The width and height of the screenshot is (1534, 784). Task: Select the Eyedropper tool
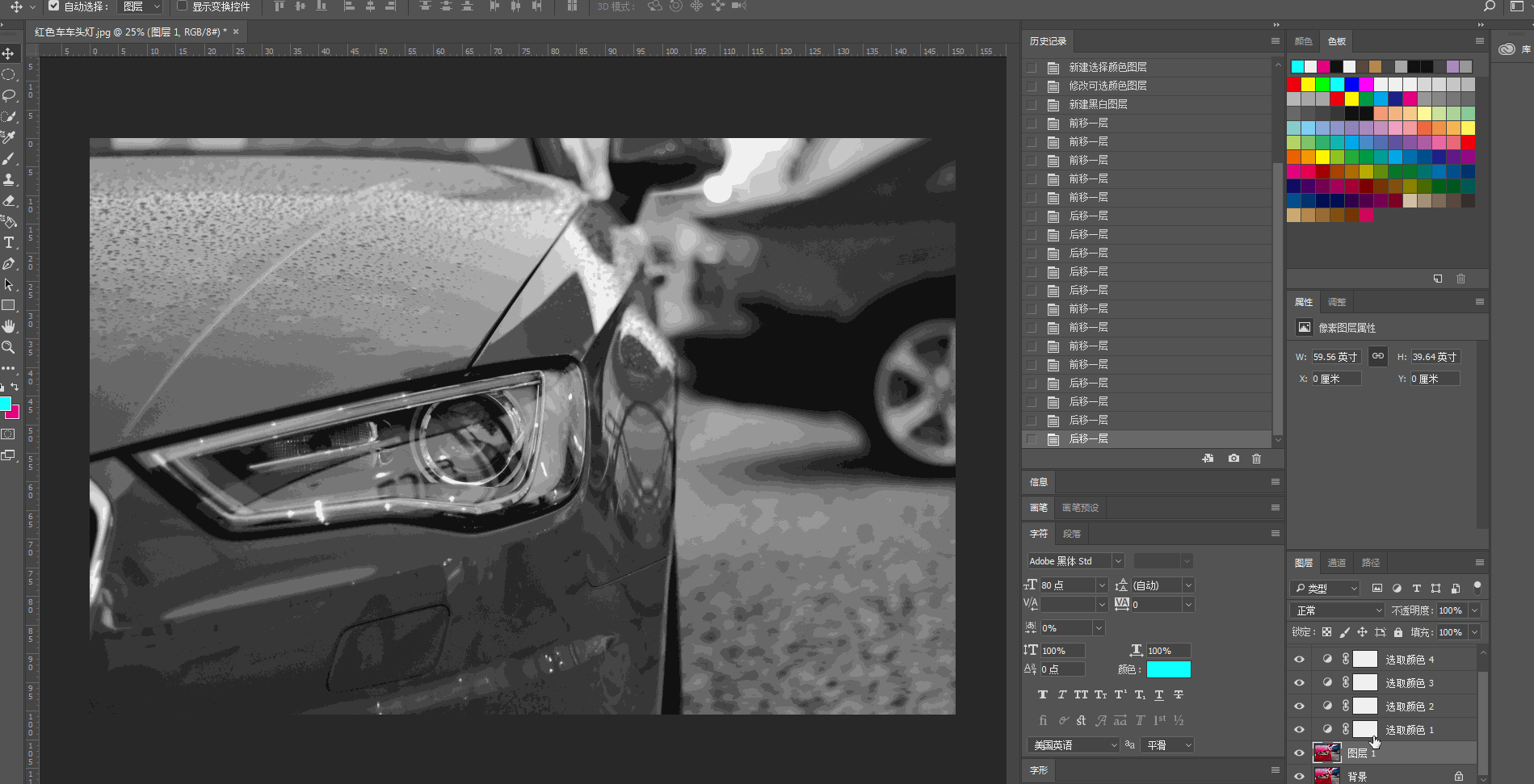(9, 137)
